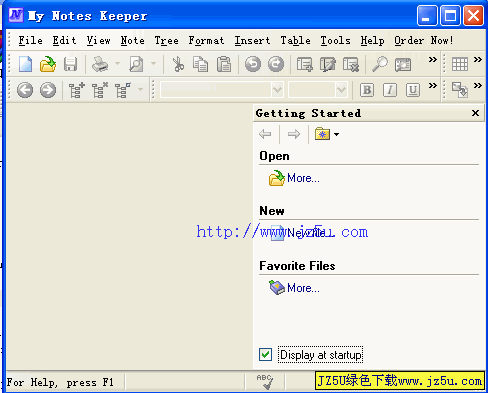Create a new file with toolbar icon
The height and width of the screenshot is (393, 488).
click(x=25, y=64)
